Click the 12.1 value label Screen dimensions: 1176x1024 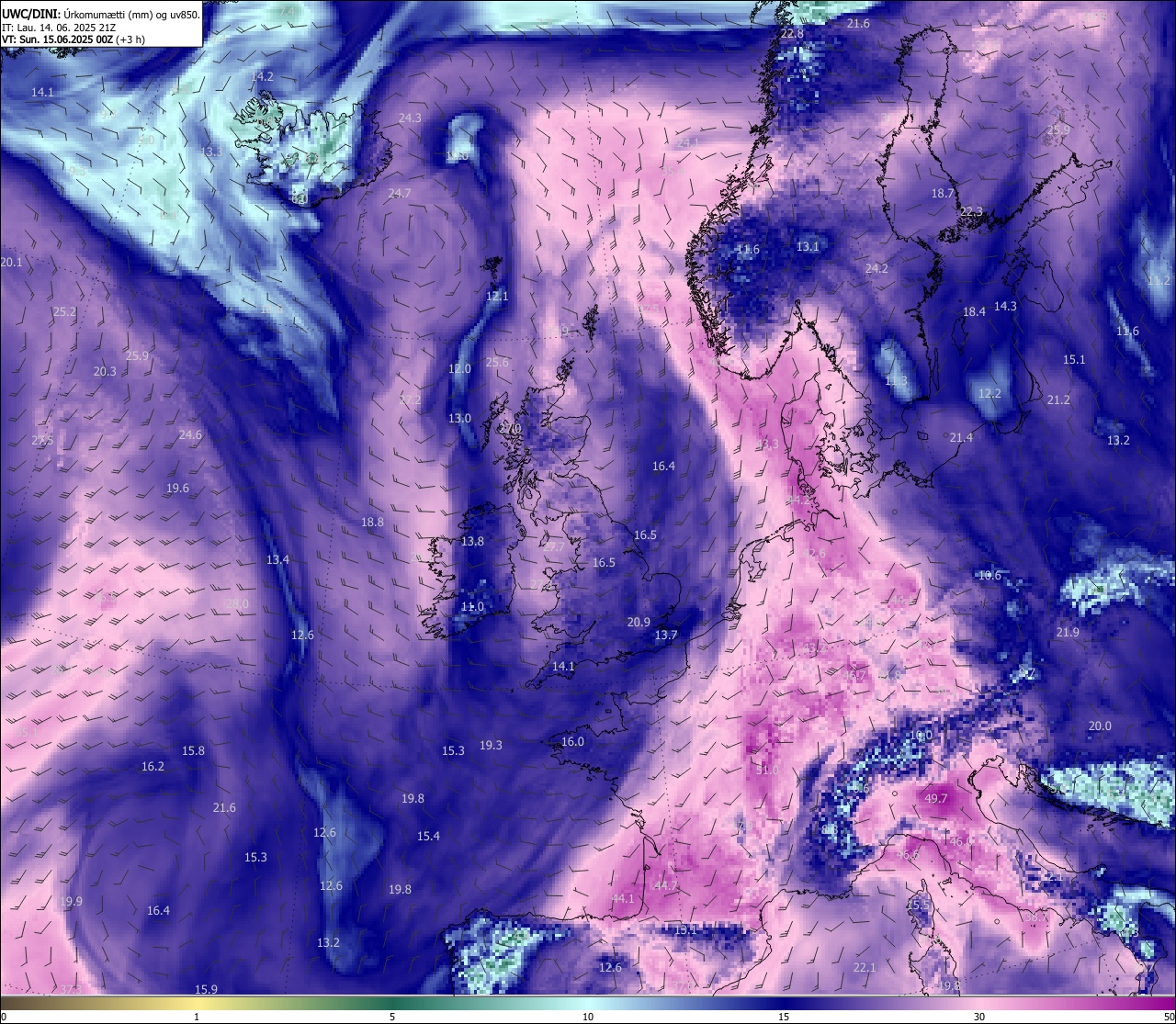pos(497,297)
